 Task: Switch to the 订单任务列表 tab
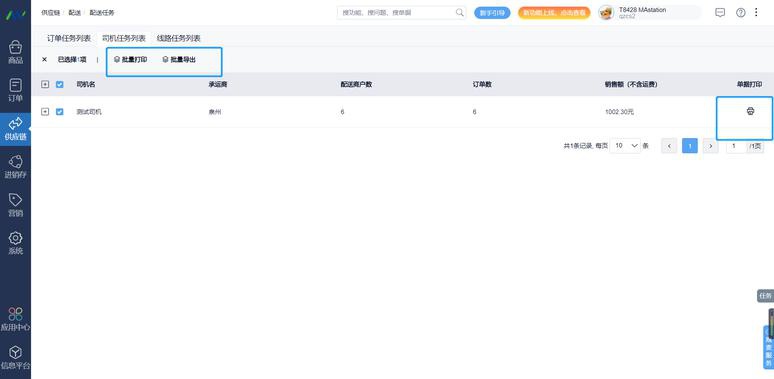click(69, 38)
